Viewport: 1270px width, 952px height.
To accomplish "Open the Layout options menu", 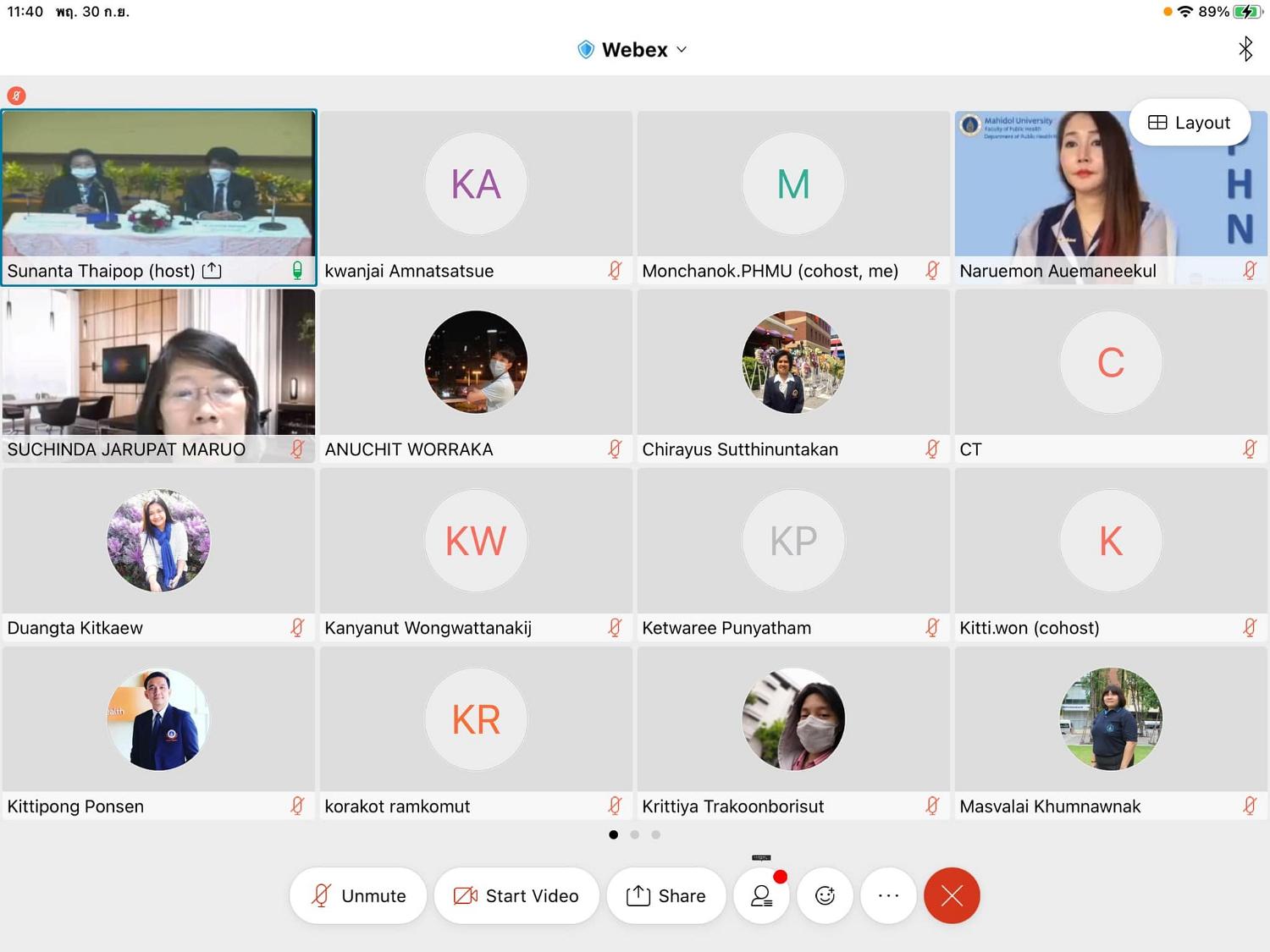I will (1190, 123).
